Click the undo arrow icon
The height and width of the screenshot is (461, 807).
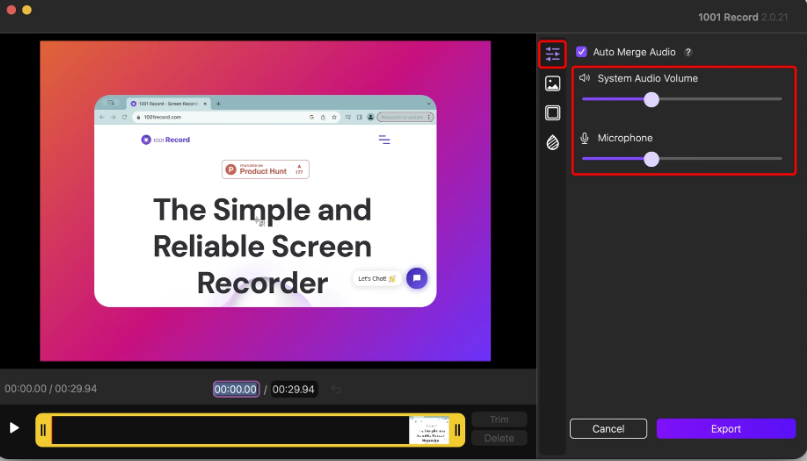[x=336, y=389]
